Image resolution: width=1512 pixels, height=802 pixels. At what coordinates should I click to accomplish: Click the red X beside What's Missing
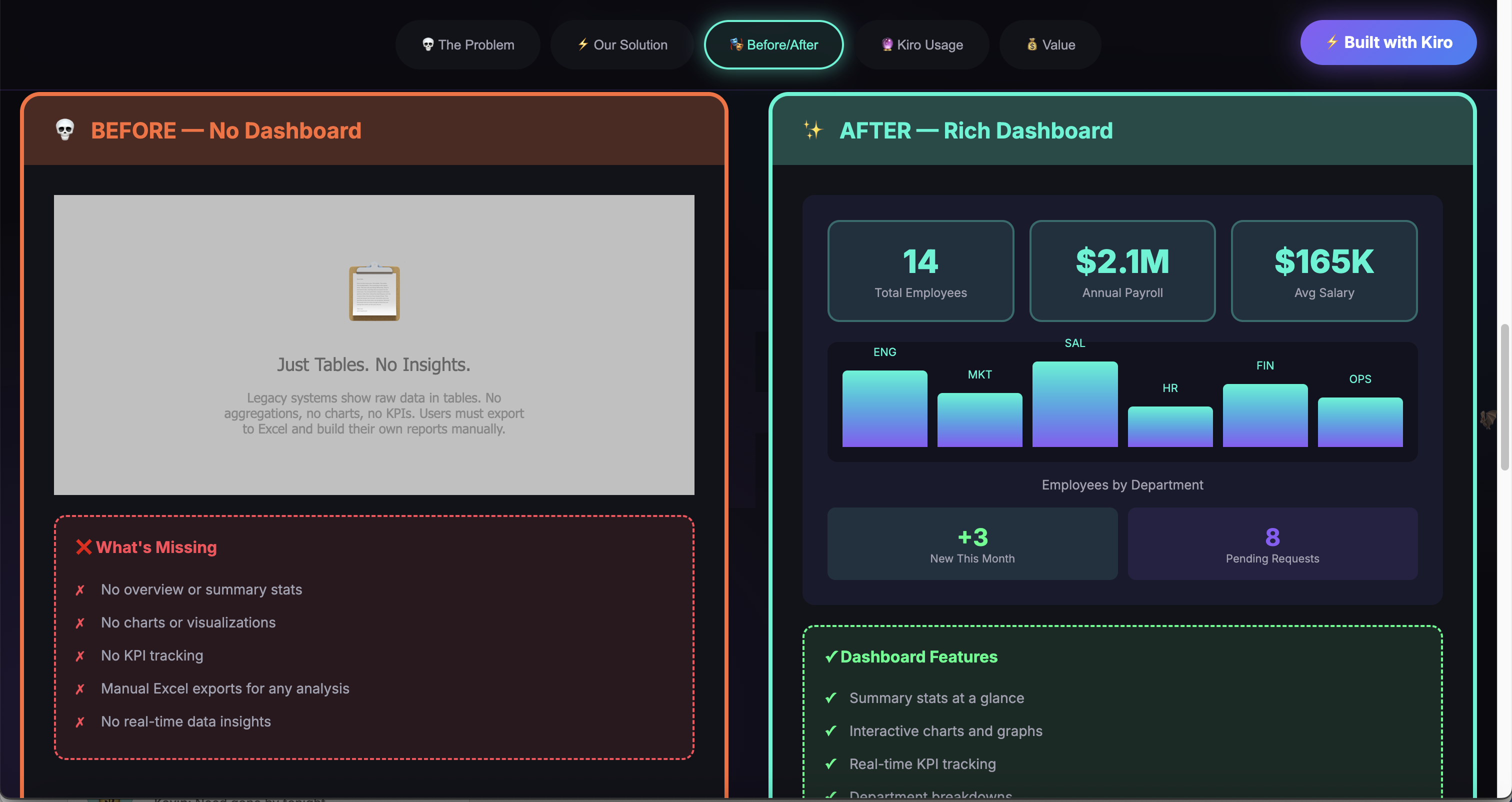tap(83, 547)
